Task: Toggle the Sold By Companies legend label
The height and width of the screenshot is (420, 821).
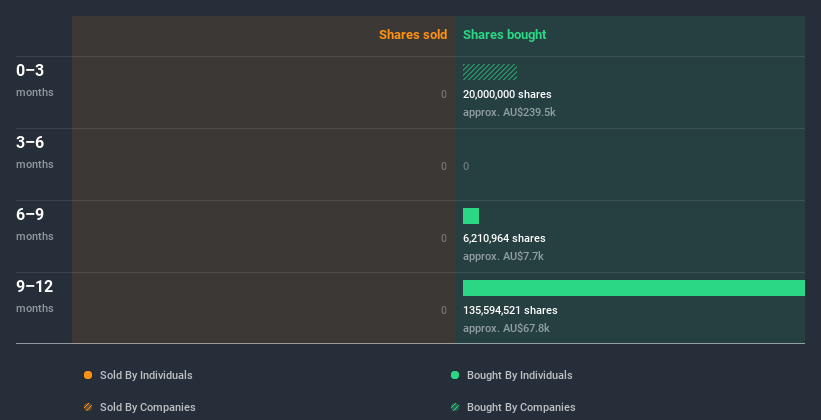Action: click(148, 407)
